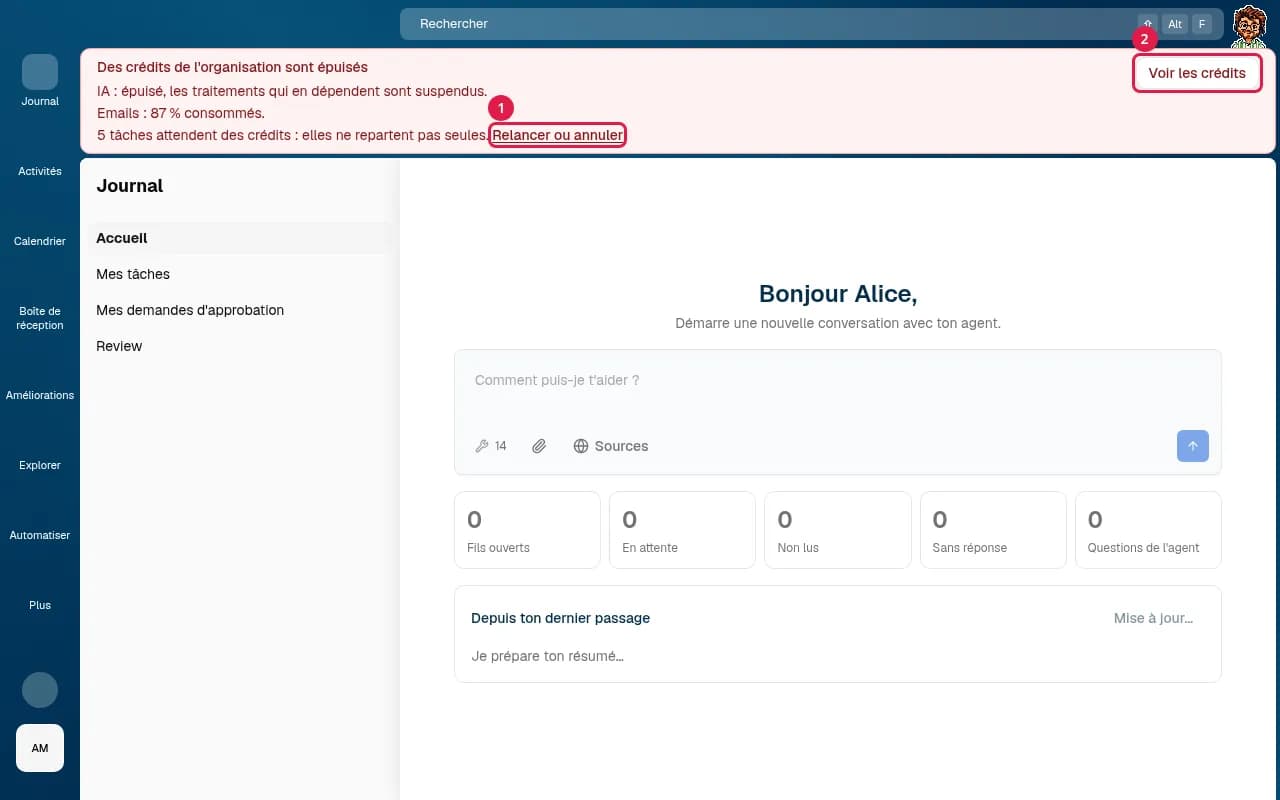
Task: Click the Voir les crédits button
Action: click(x=1197, y=73)
